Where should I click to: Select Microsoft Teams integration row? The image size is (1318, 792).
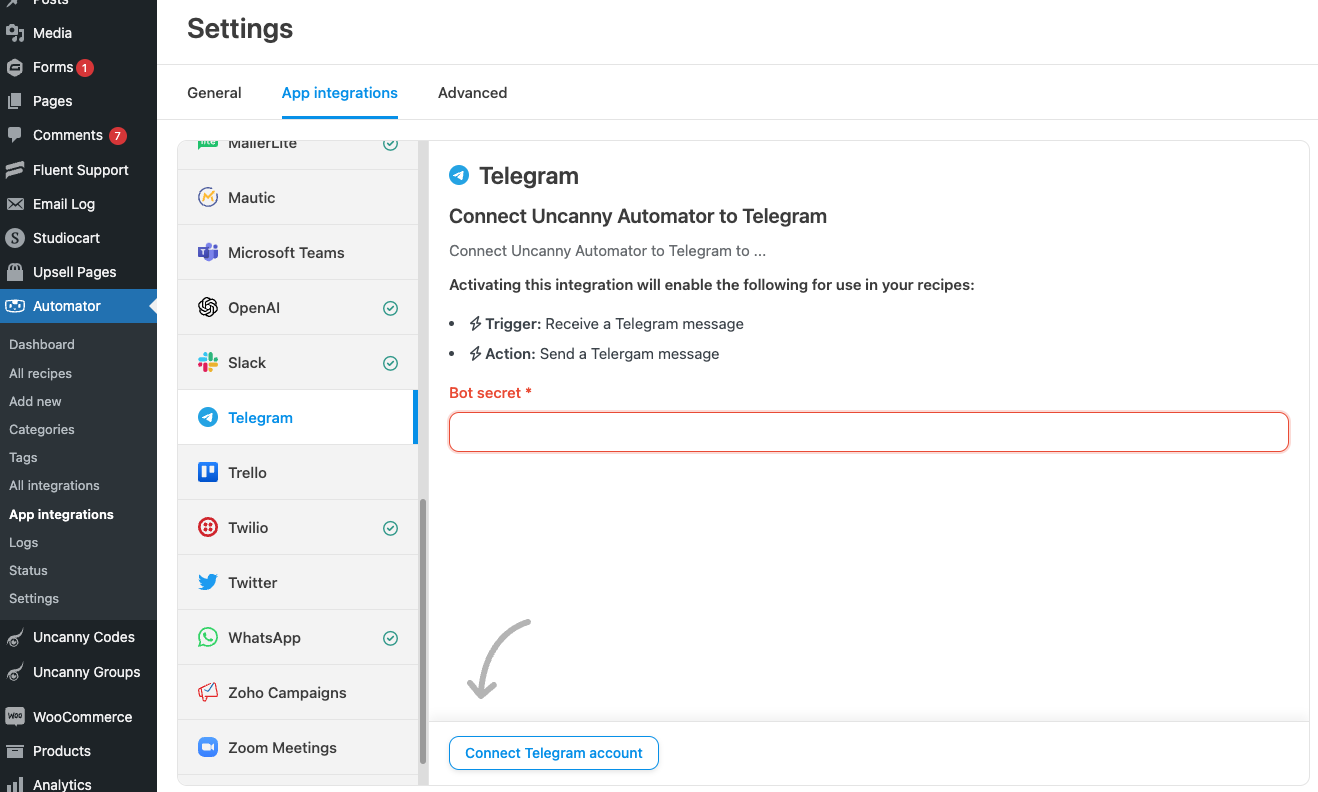coord(298,252)
